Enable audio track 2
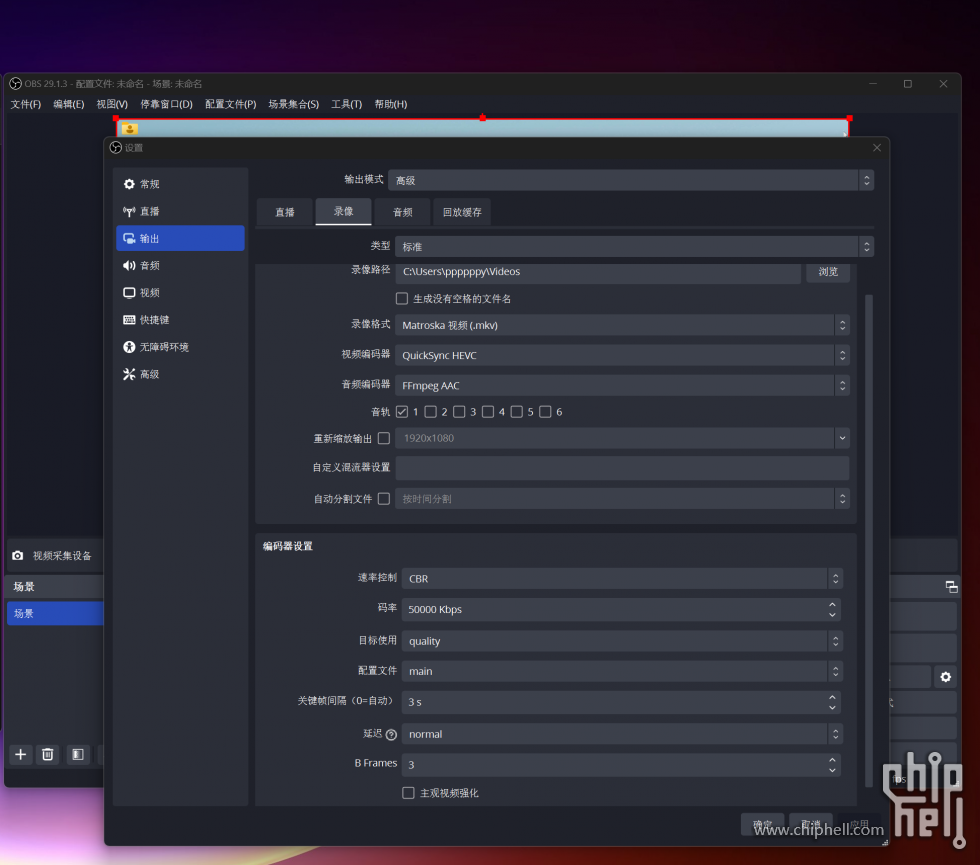The width and height of the screenshot is (980, 865). pos(431,412)
